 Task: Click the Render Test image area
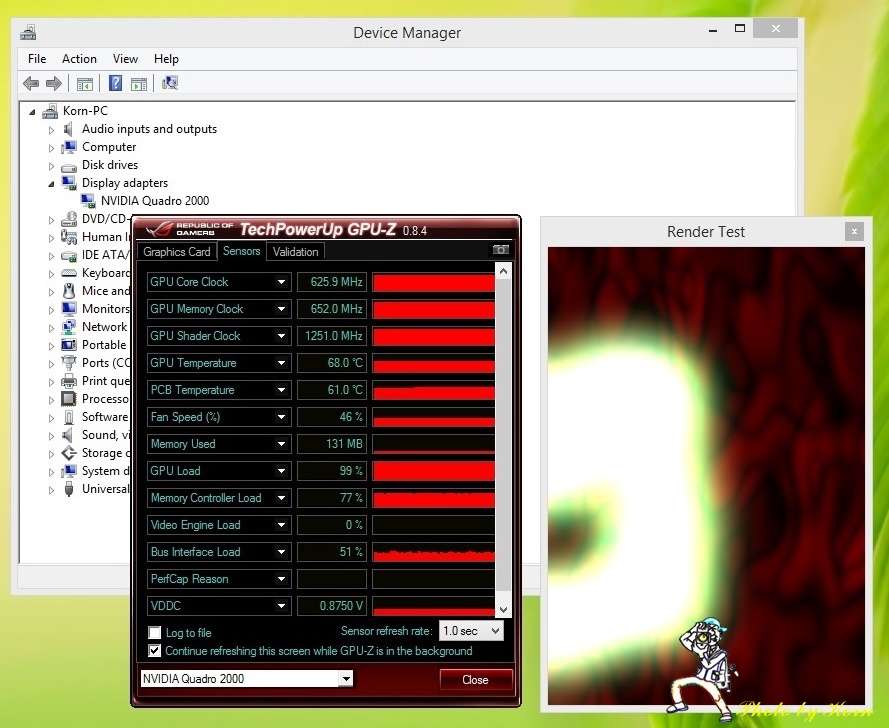click(706, 475)
